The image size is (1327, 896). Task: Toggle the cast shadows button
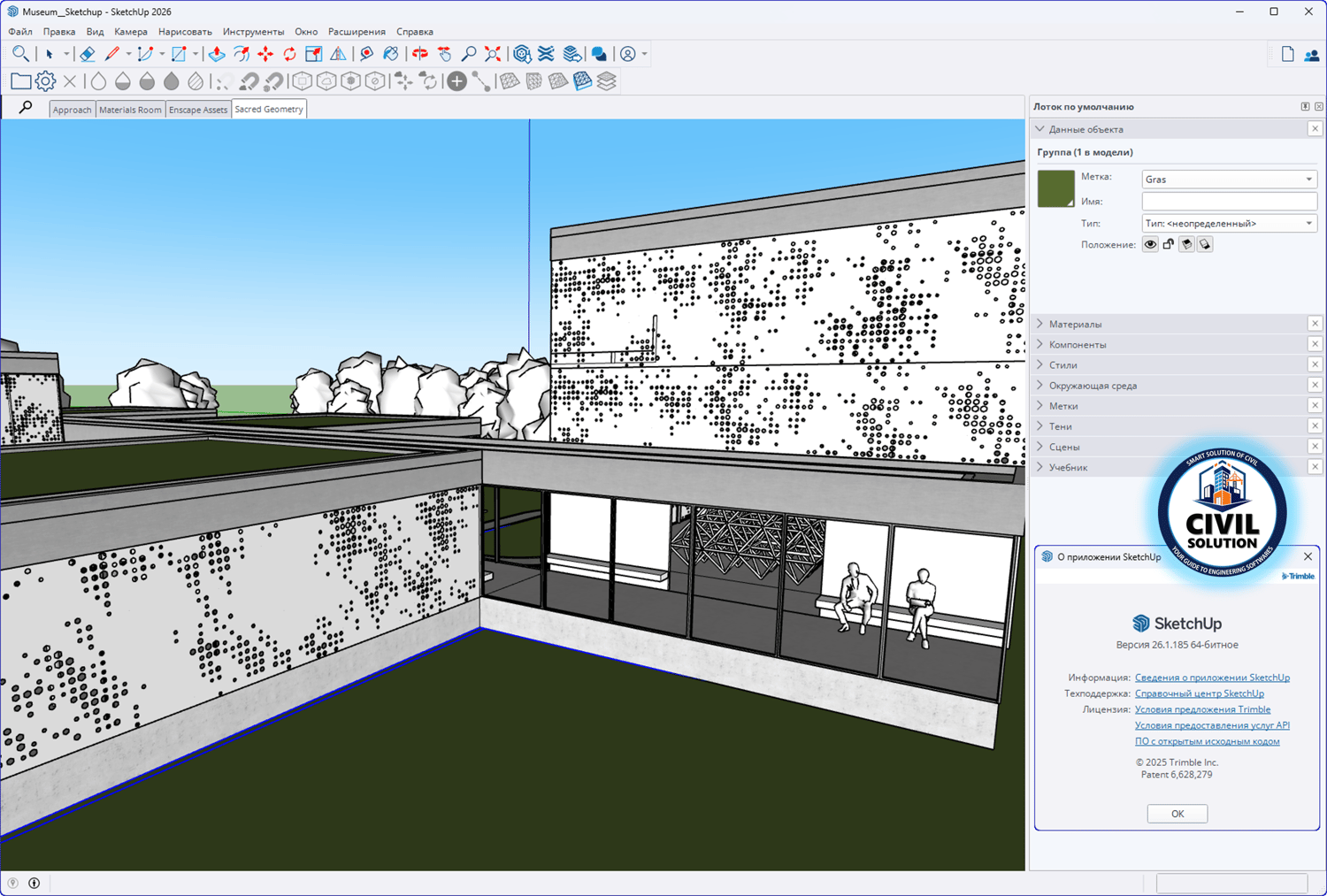point(1186,244)
